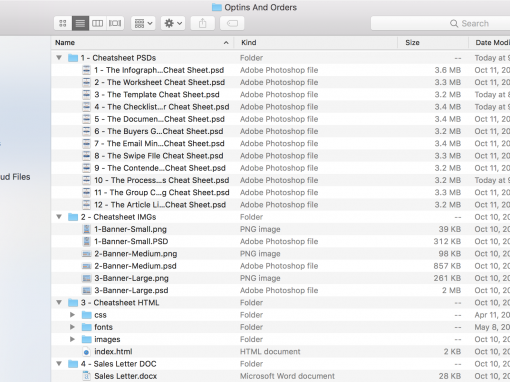510x382 pixels.
Task: Click the index.html file icon
Action: click(x=86, y=352)
